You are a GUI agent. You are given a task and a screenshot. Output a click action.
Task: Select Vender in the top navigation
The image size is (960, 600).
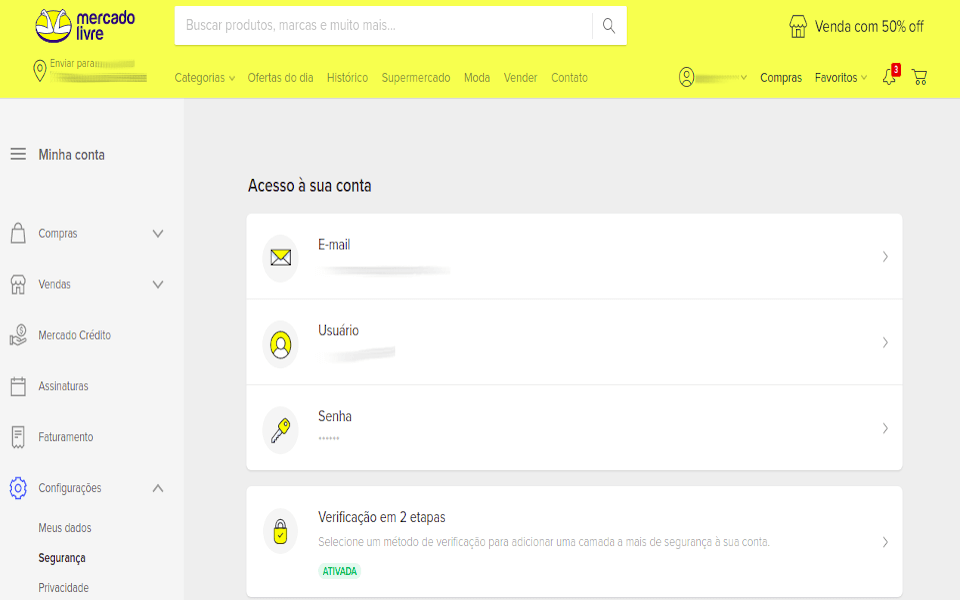[x=520, y=78]
